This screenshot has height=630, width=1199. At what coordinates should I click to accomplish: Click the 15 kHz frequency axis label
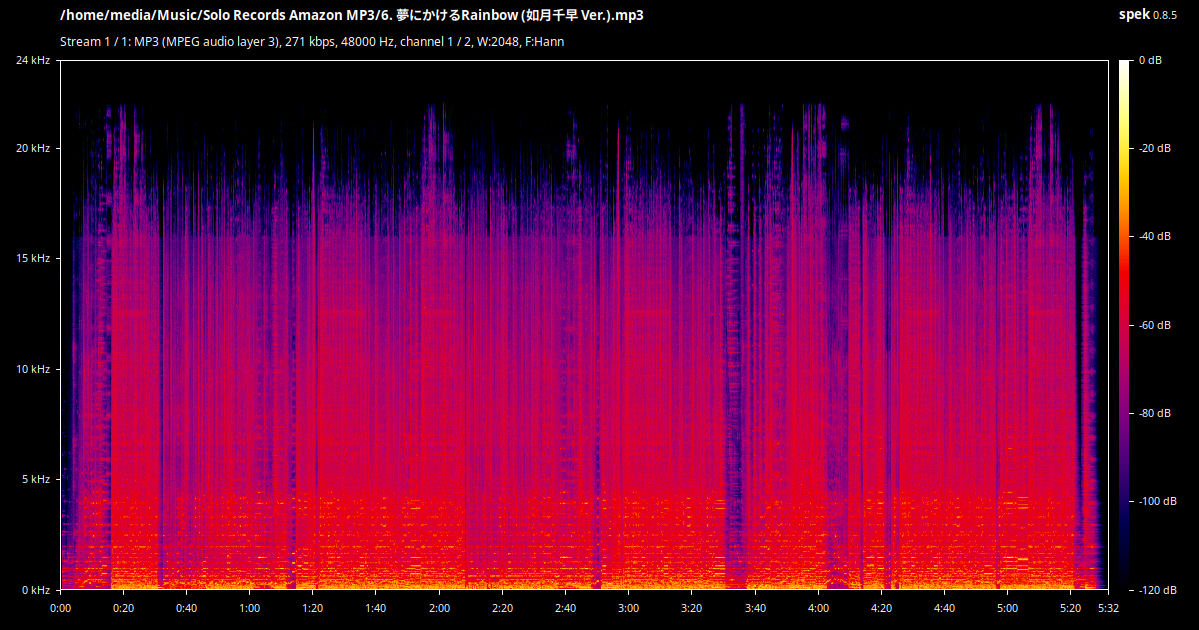tap(33, 258)
